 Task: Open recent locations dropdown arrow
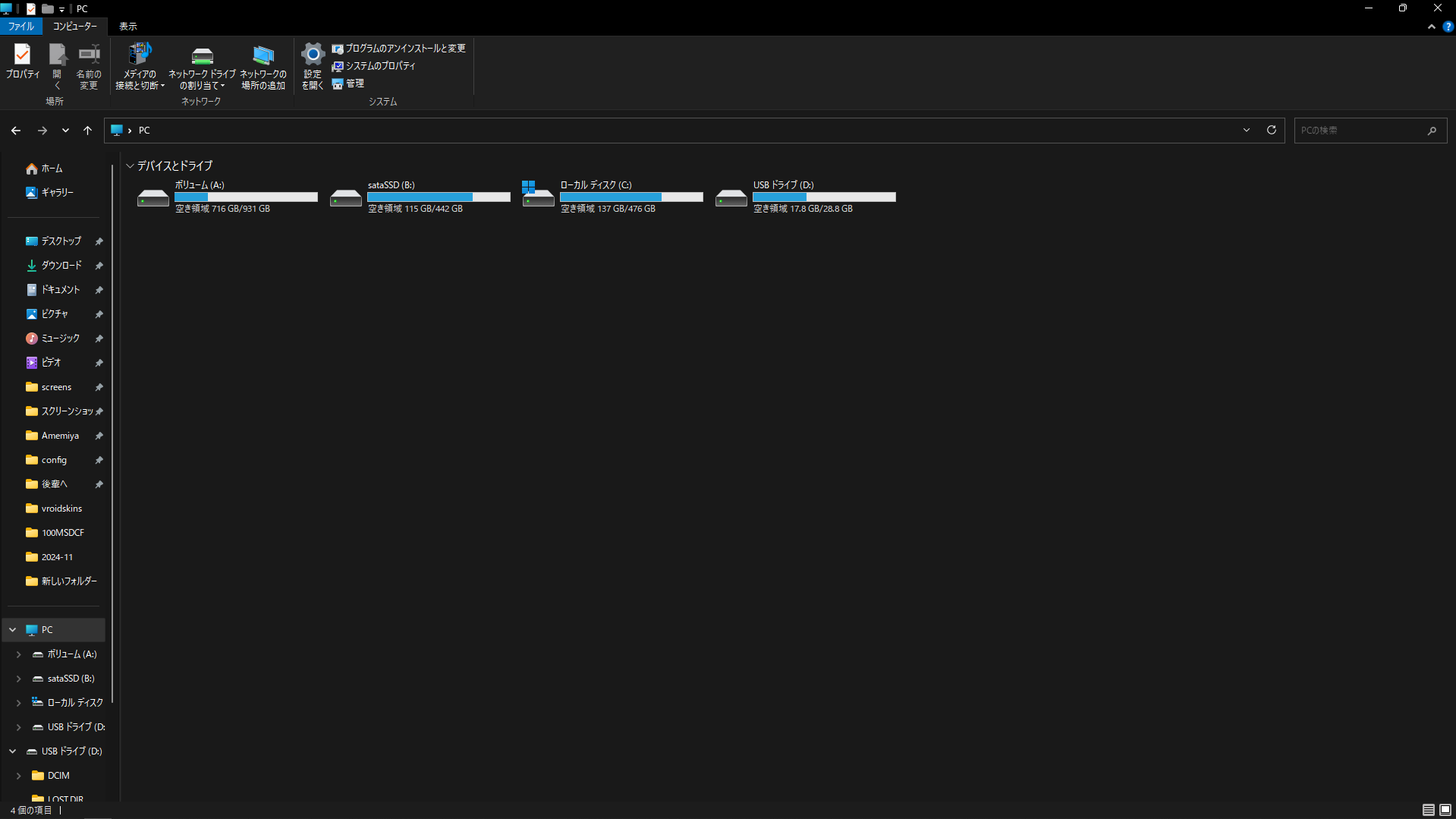(x=66, y=131)
